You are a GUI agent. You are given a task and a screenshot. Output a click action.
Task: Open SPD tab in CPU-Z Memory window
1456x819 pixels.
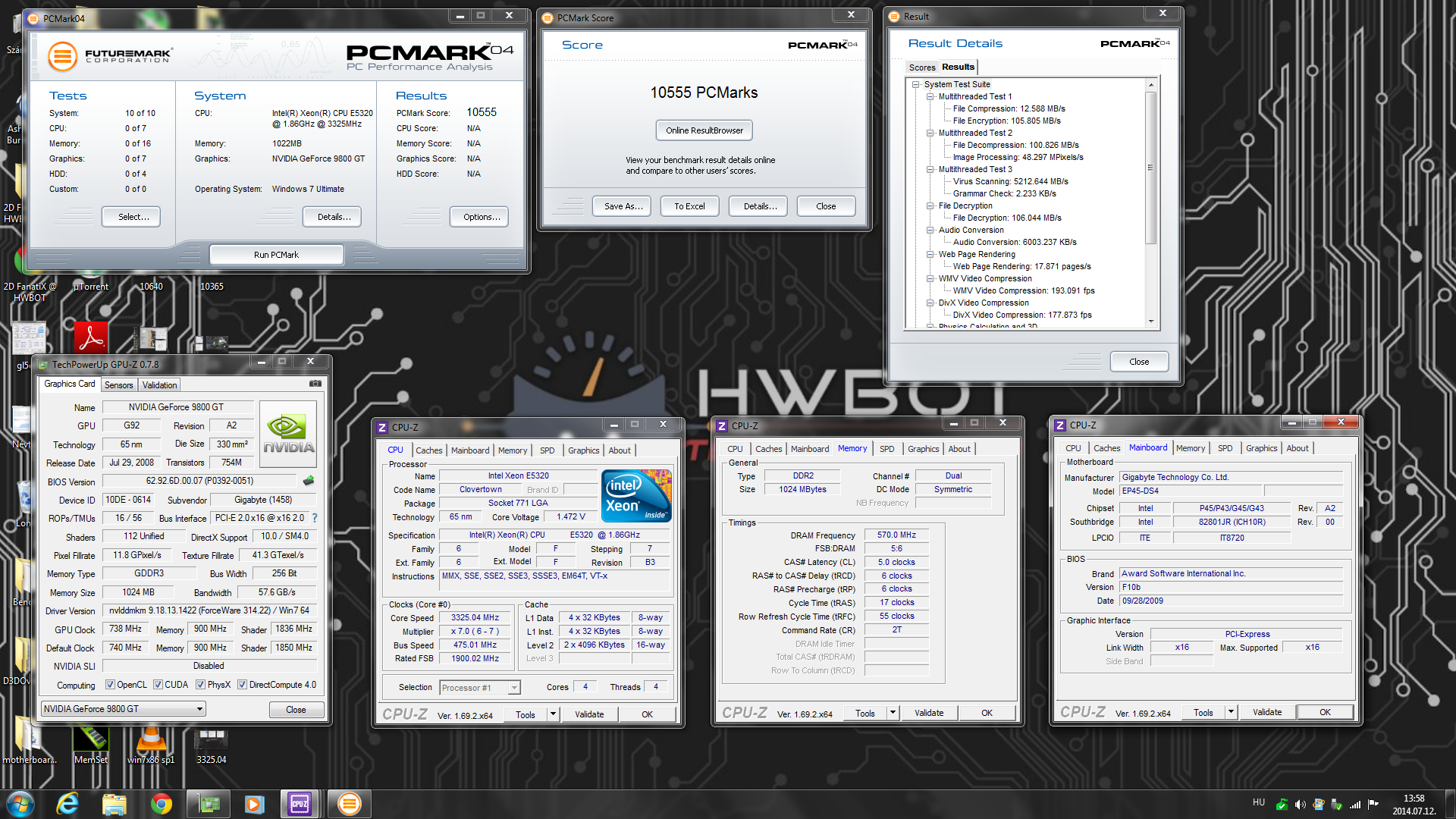[x=886, y=449]
